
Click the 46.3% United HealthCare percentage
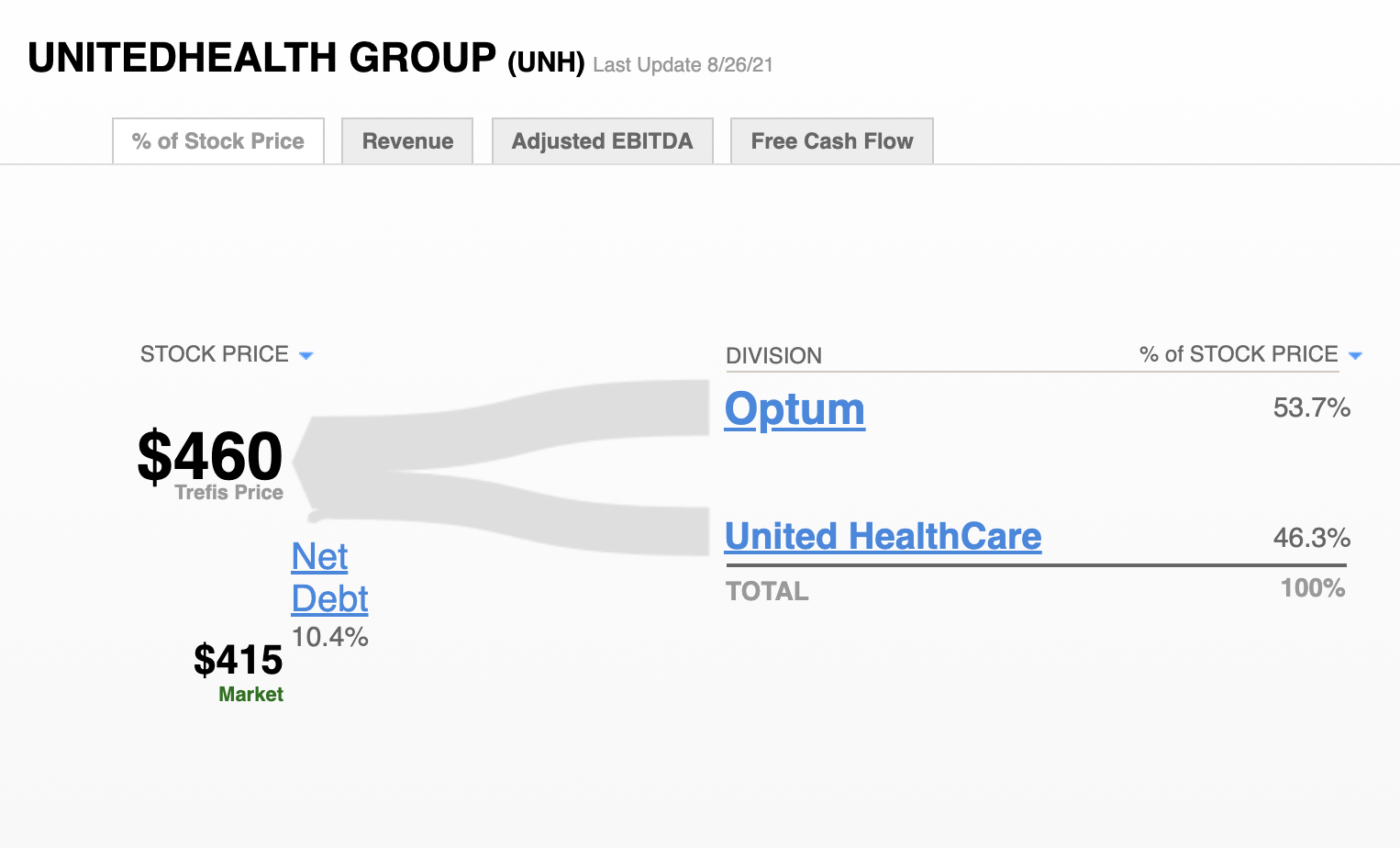click(x=1312, y=538)
